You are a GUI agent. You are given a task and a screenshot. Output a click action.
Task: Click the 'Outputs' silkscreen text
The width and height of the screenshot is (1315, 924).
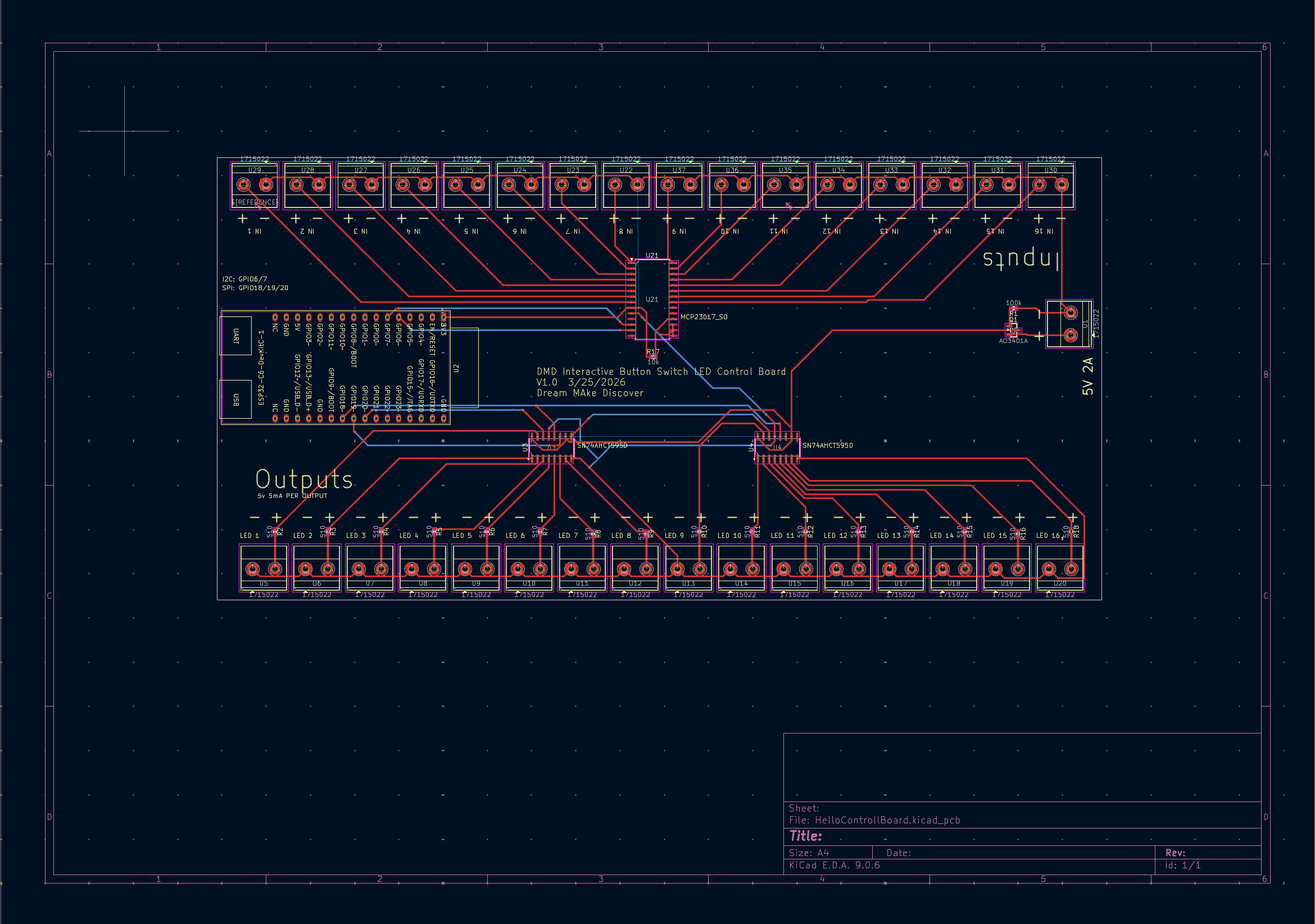(x=303, y=479)
